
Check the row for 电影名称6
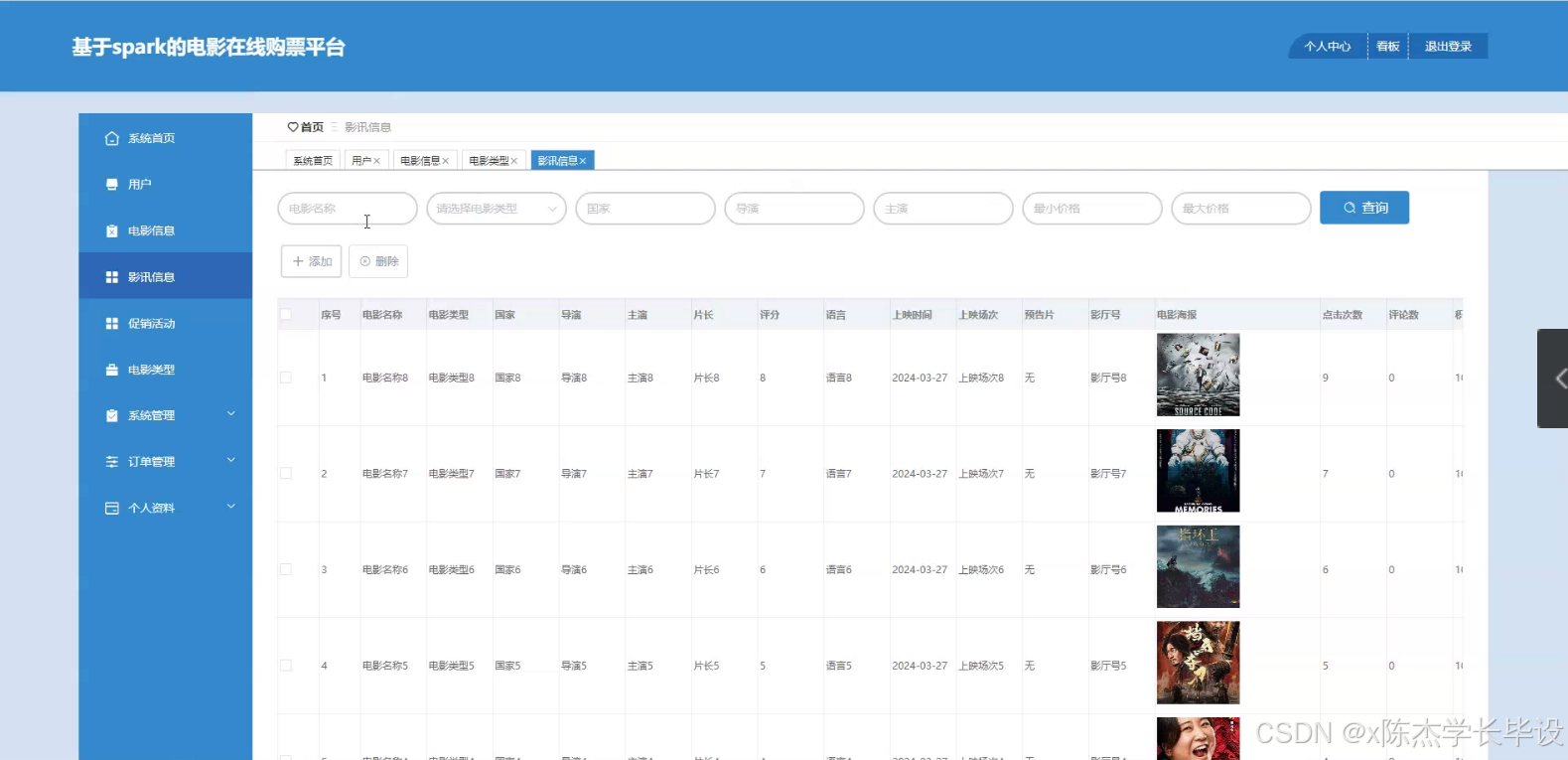[x=286, y=569]
